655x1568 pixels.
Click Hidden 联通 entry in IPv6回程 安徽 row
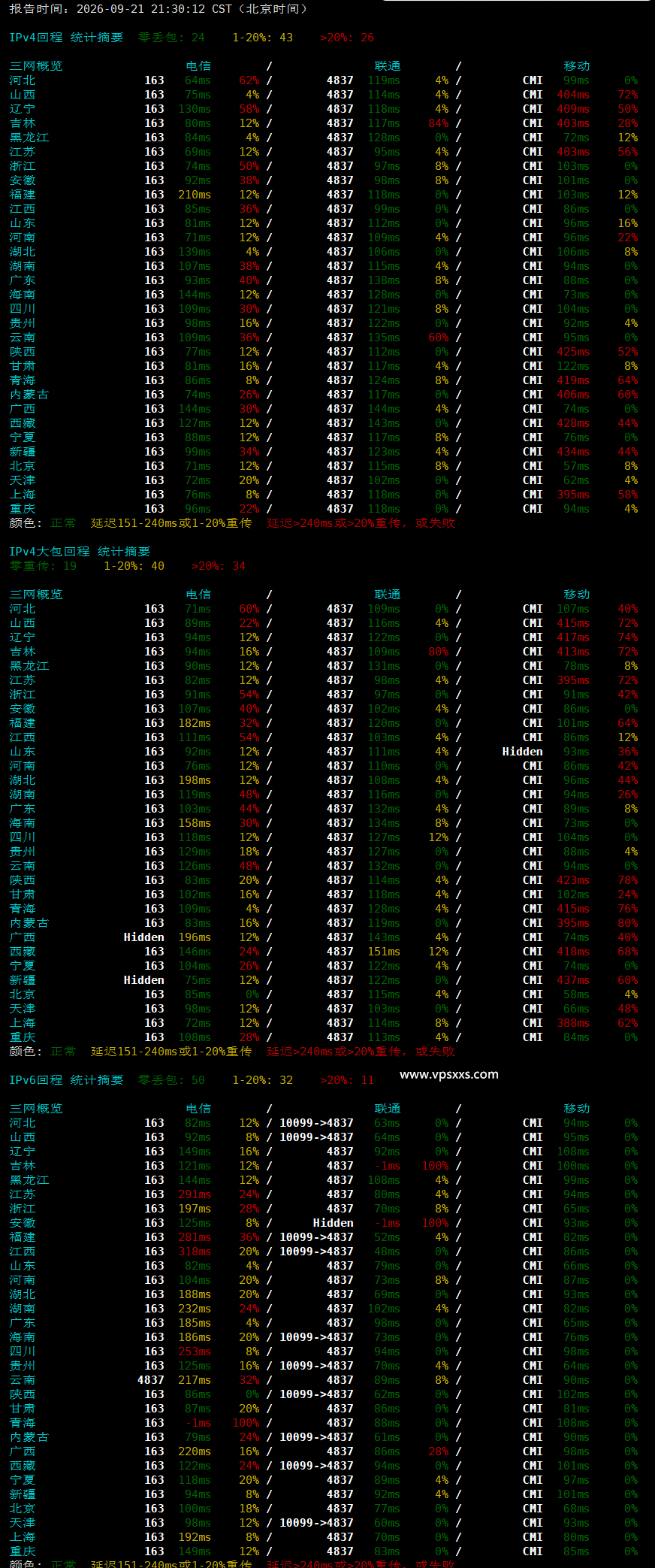334,1223
